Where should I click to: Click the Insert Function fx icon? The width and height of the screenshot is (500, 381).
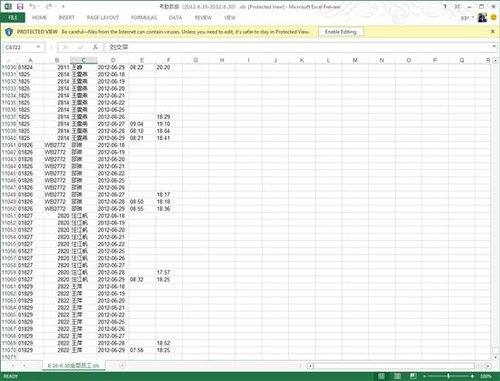click(x=95, y=47)
